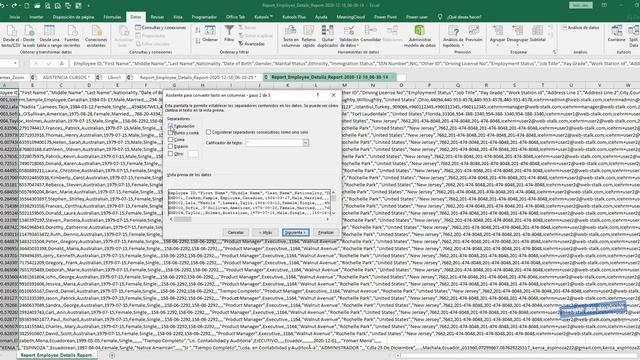This screenshot has width=640, height=360.
Task: Open Calificador de texto dropdown
Action: coord(305,143)
